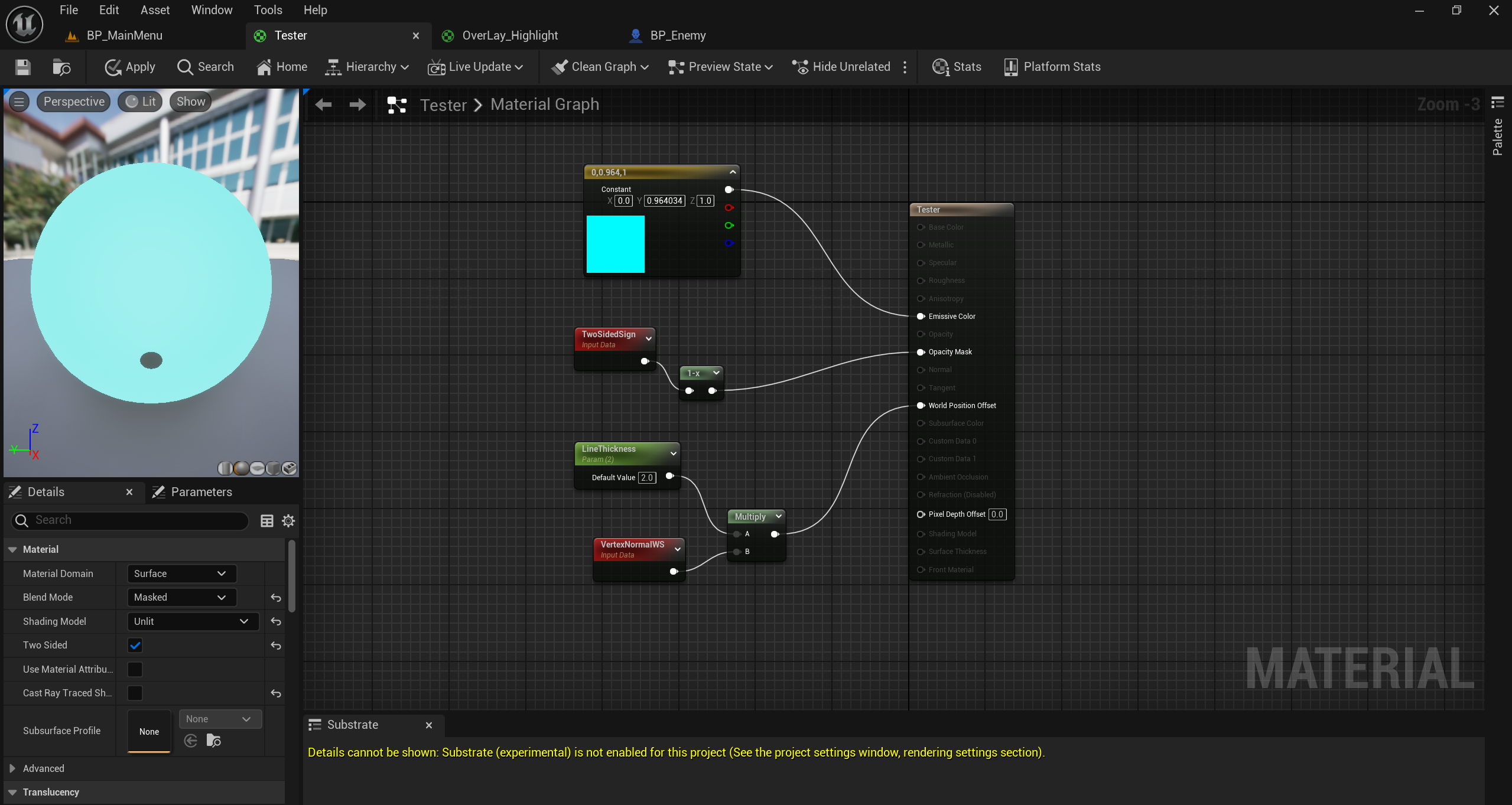Click the Subsurface Profile thumbnail
This screenshot has height=805, width=1512.
point(149,731)
